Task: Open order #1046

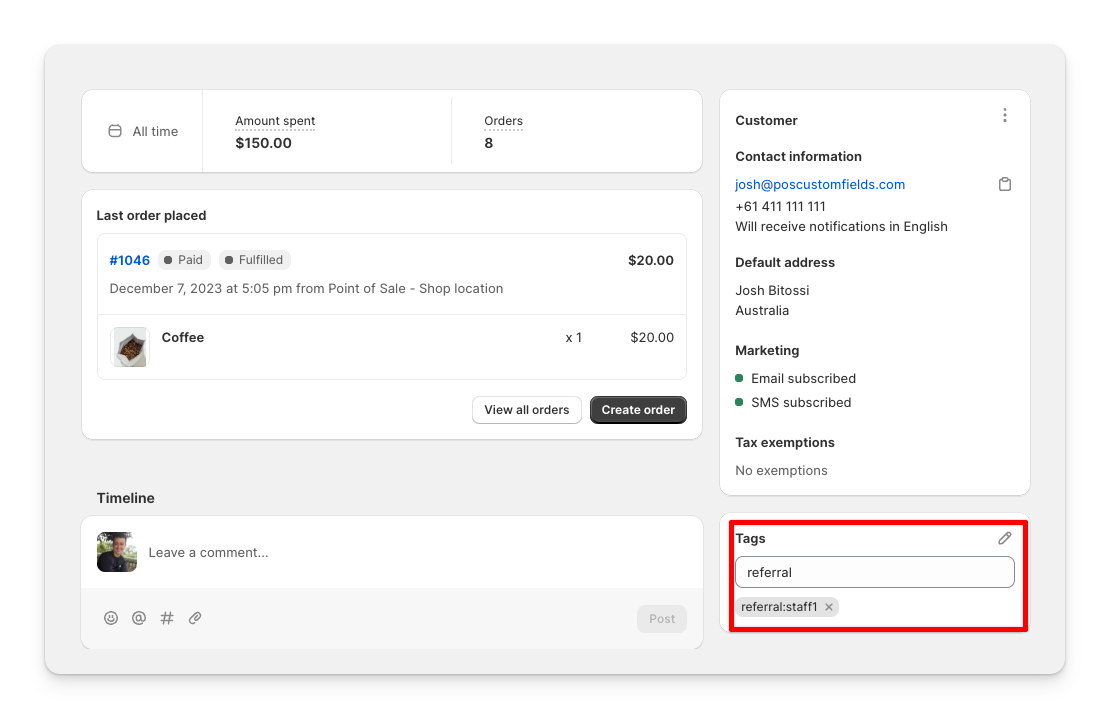Action: pyautogui.click(x=129, y=260)
